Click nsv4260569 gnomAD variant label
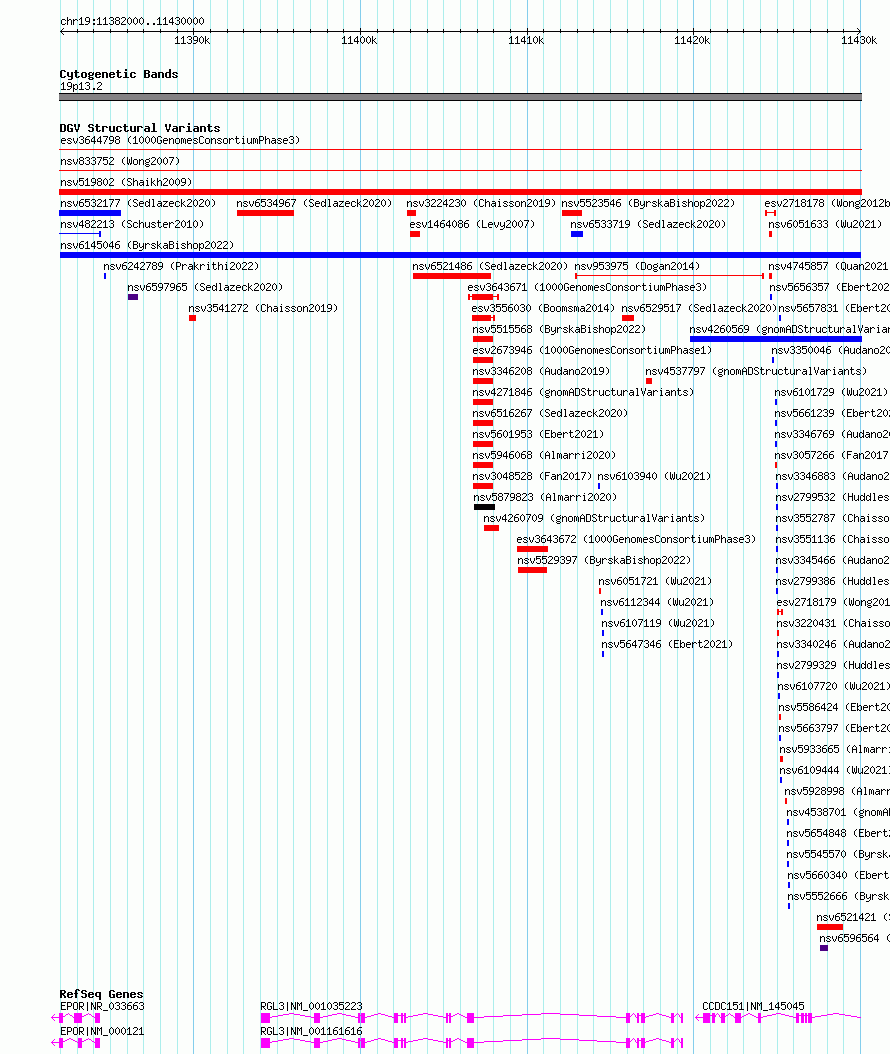Viewport: 890px width, 1054px height. pyautogui.click(x=789, y=329)
